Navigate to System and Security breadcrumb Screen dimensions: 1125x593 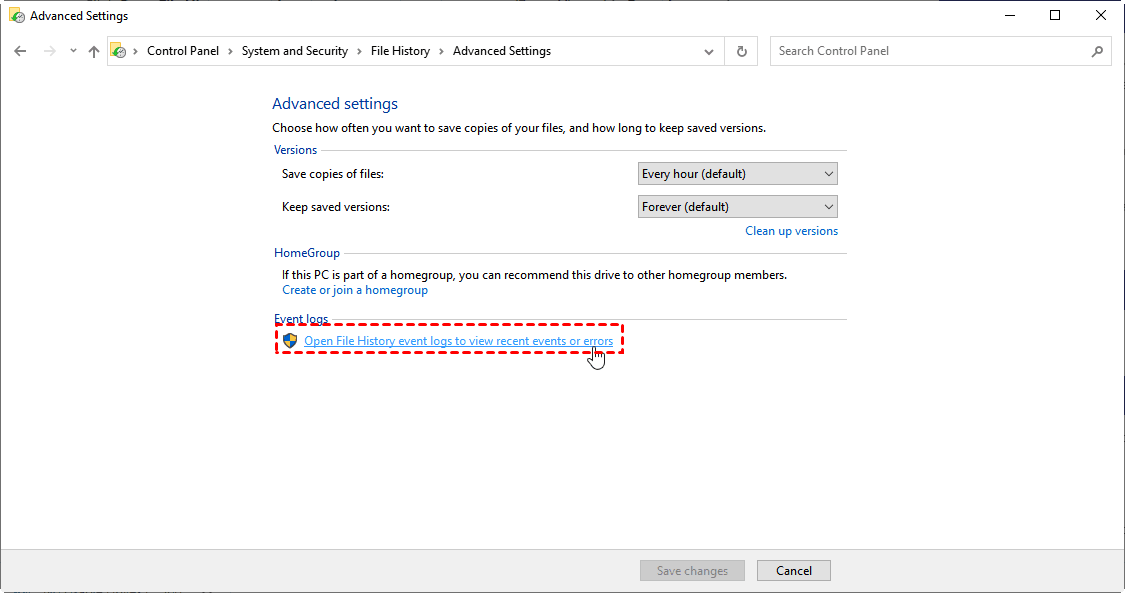pyautogui.click(x=295, y=51)
